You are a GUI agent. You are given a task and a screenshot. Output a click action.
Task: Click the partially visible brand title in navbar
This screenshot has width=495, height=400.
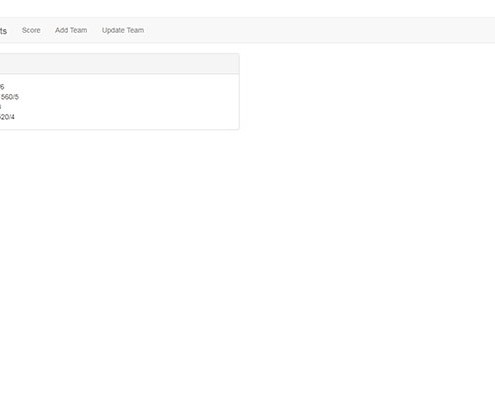coord(3,31)
